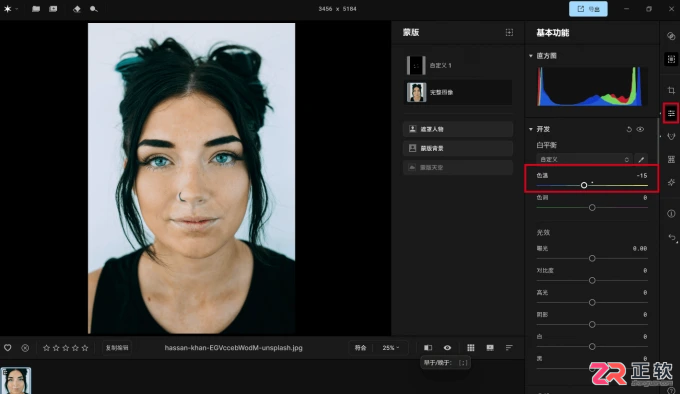Viewport: 680px width, 394px height.
Task: Click the mask person button
Action: (458, 129)
